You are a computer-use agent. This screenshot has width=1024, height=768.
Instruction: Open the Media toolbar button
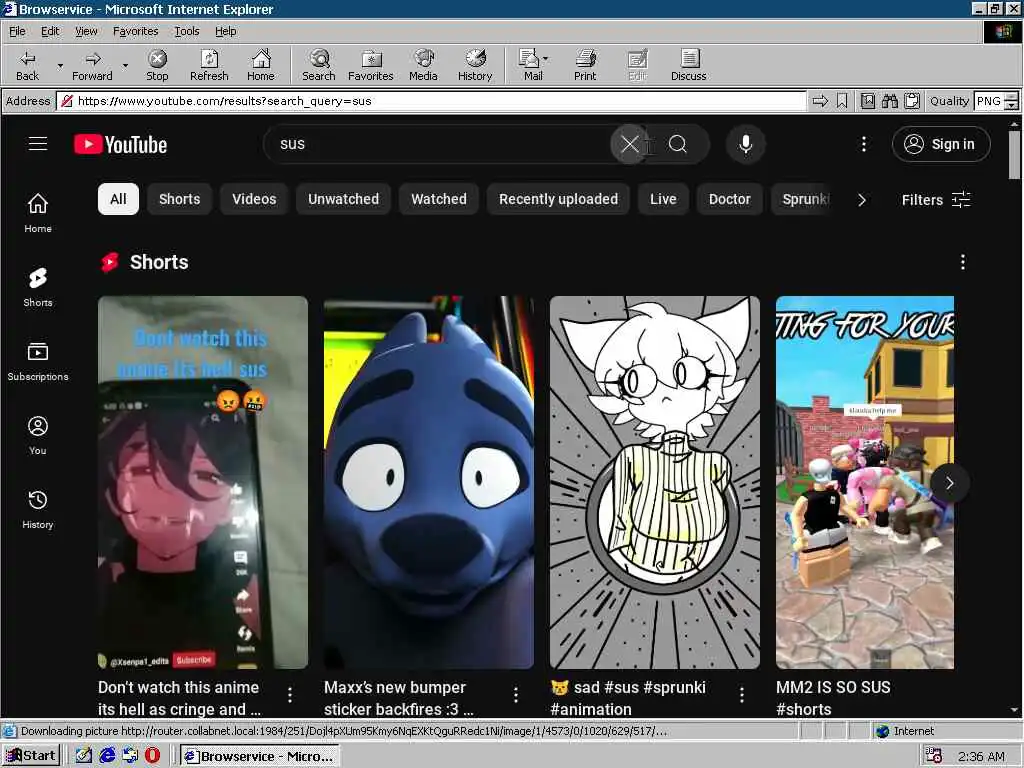point(423,65)
